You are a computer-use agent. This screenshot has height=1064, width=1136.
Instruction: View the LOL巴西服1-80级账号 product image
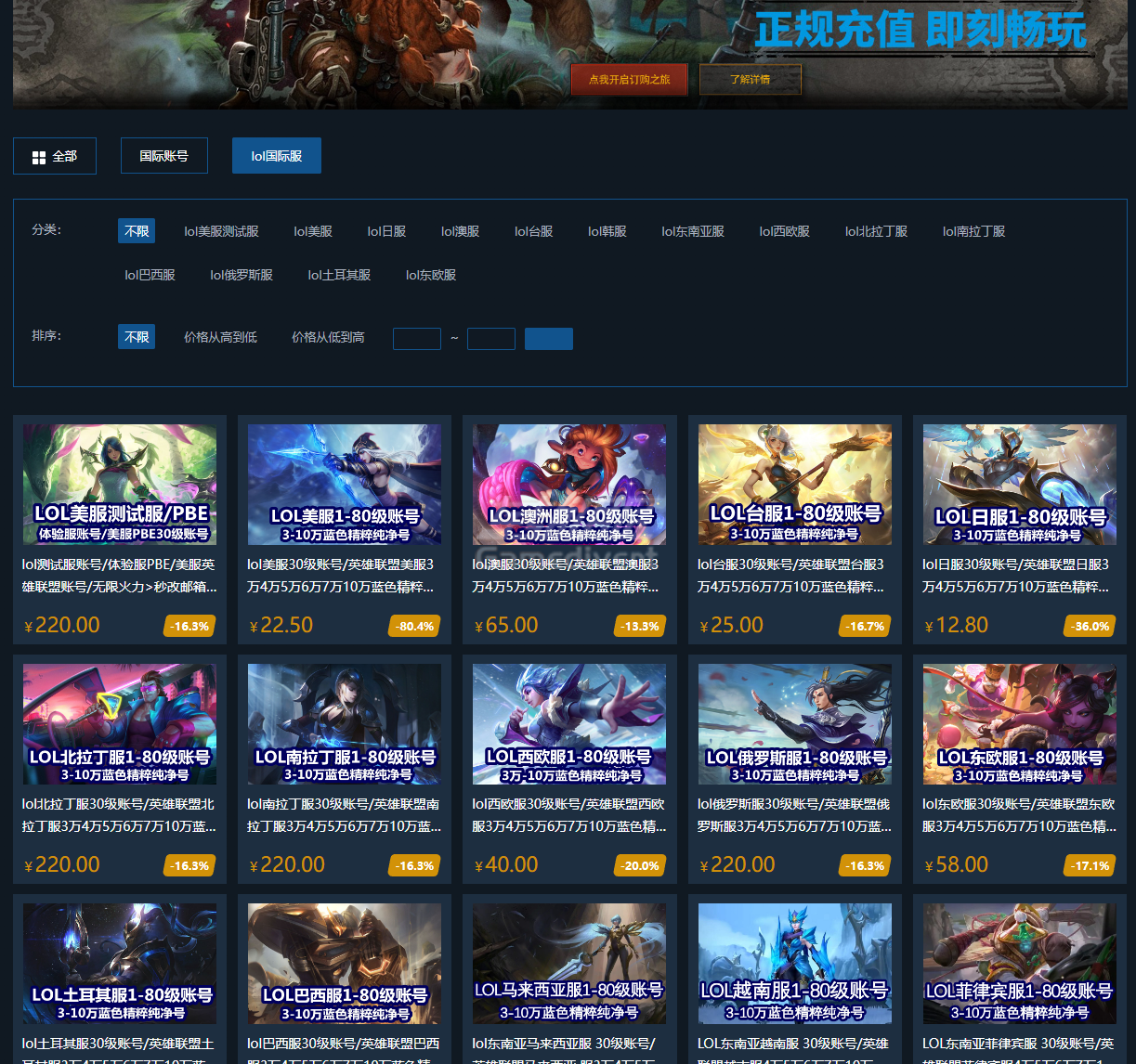pyautogui.click(x=345, y=964)
